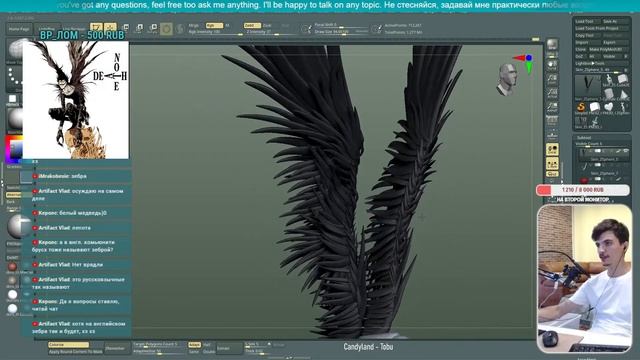Open Lightbox Tools browser
The image size is (640, 360).
[x=602, y=63]
